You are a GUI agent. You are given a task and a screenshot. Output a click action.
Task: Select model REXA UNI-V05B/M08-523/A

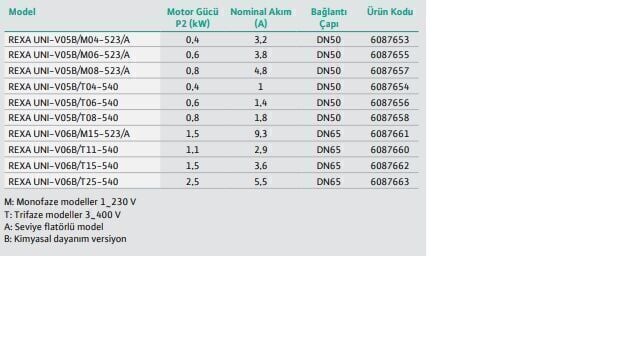pos(69,71)
